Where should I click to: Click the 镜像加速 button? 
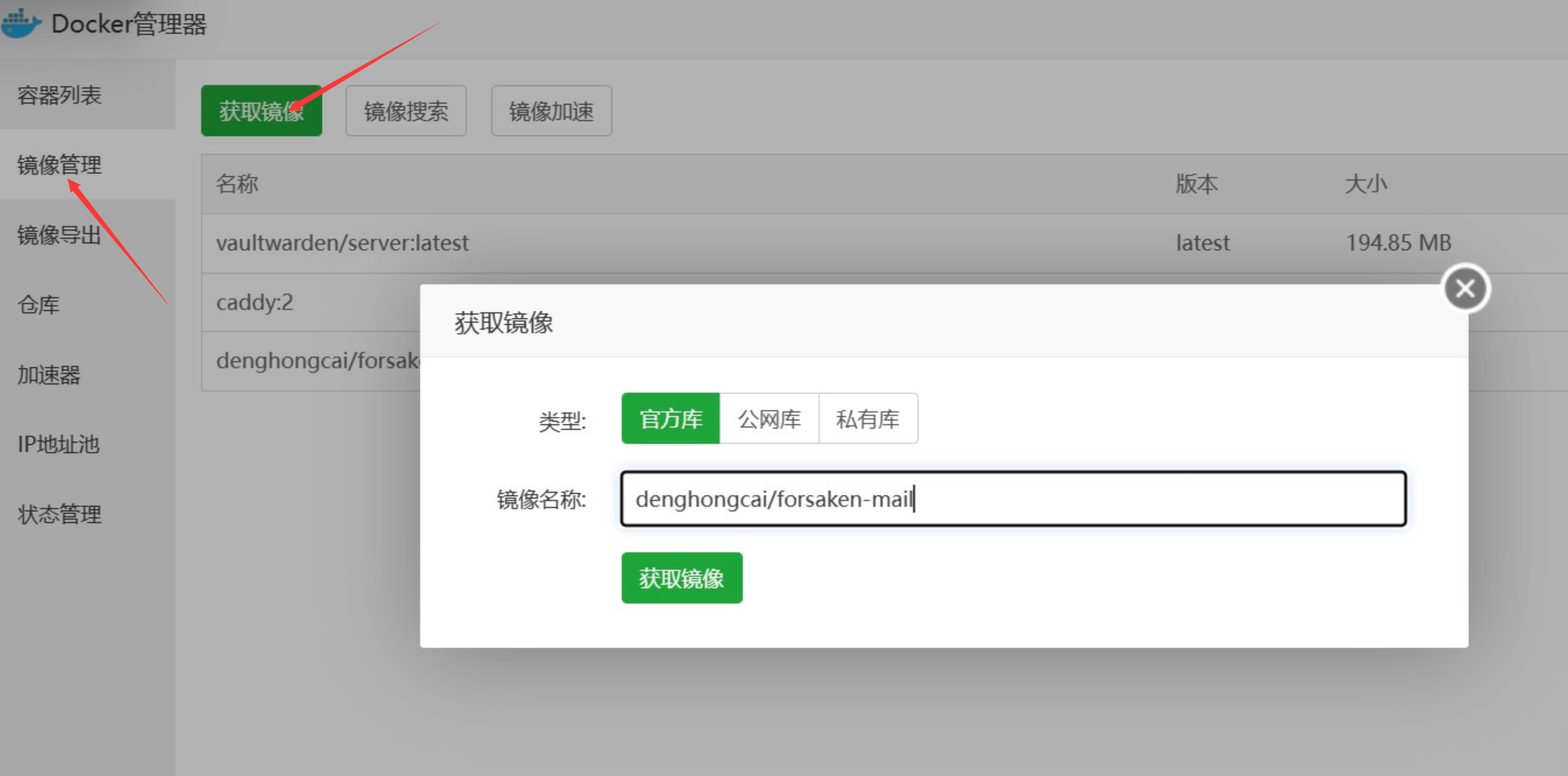click(x=551, y=110)
